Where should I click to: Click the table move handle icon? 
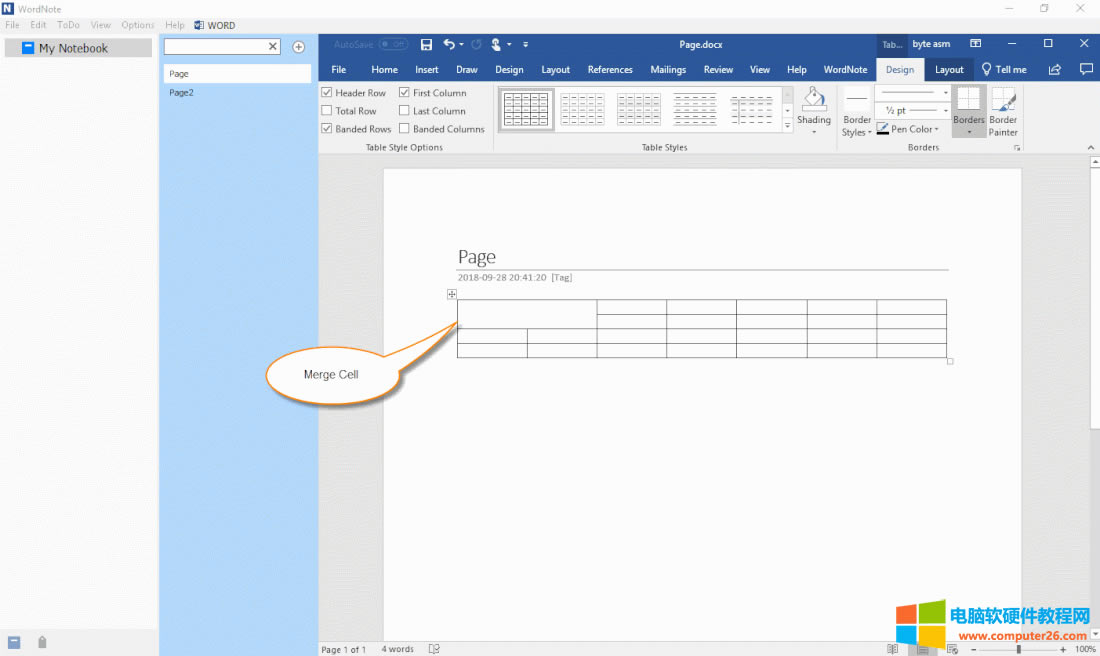452,294
